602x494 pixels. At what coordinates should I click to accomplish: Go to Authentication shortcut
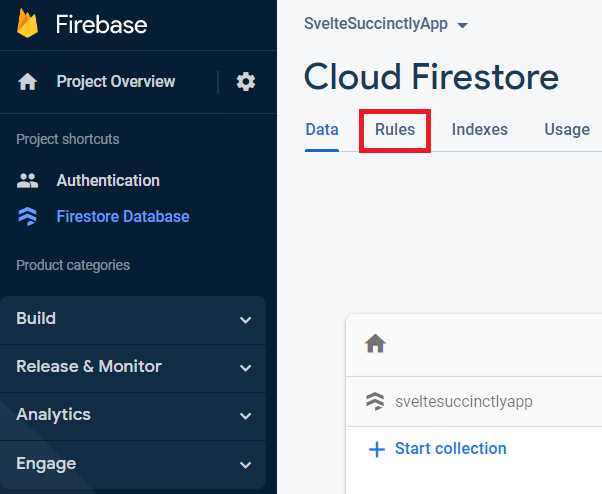[x=108, y=180]
